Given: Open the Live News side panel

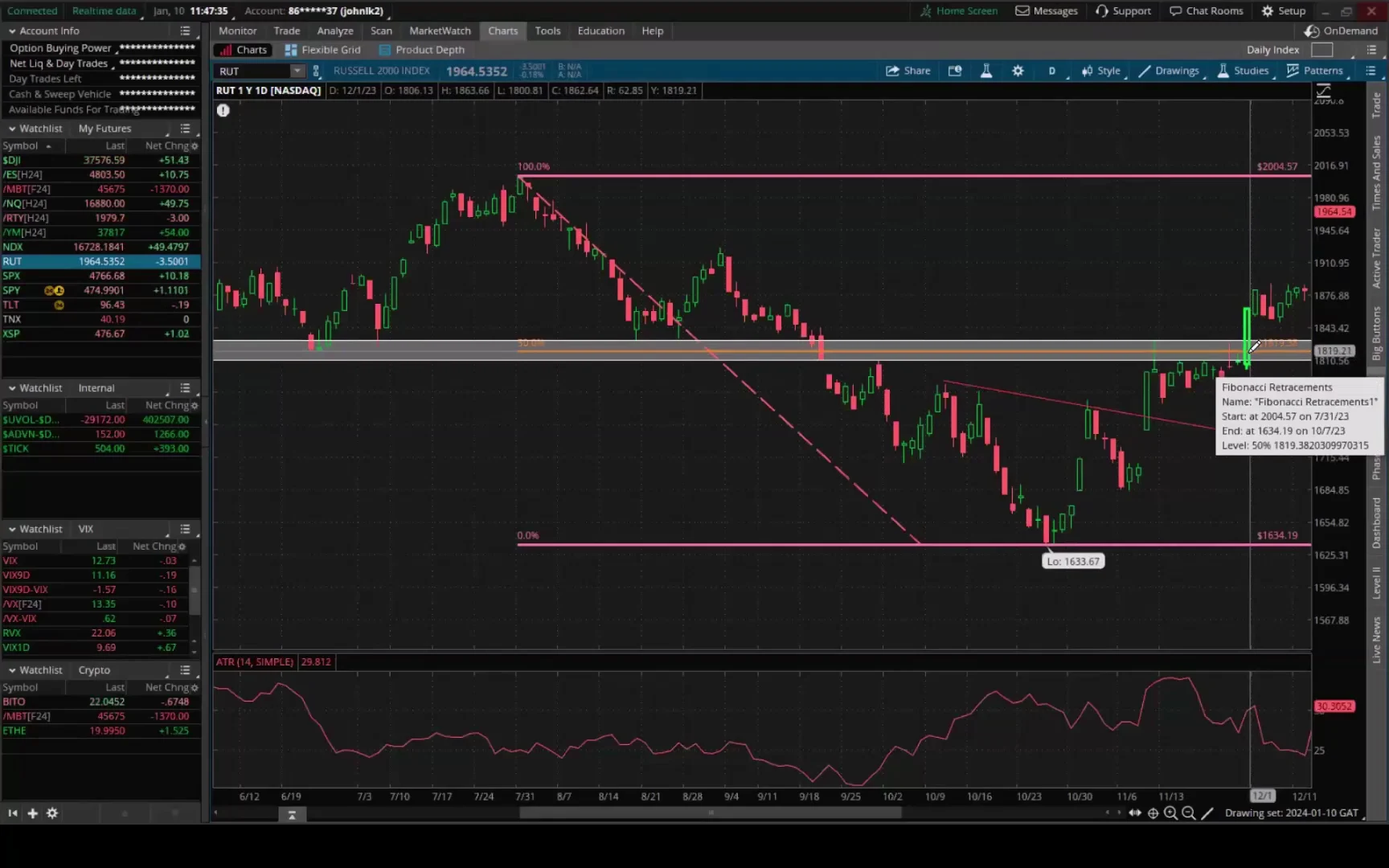Looking at the screenshot, I should [1376, 641].
